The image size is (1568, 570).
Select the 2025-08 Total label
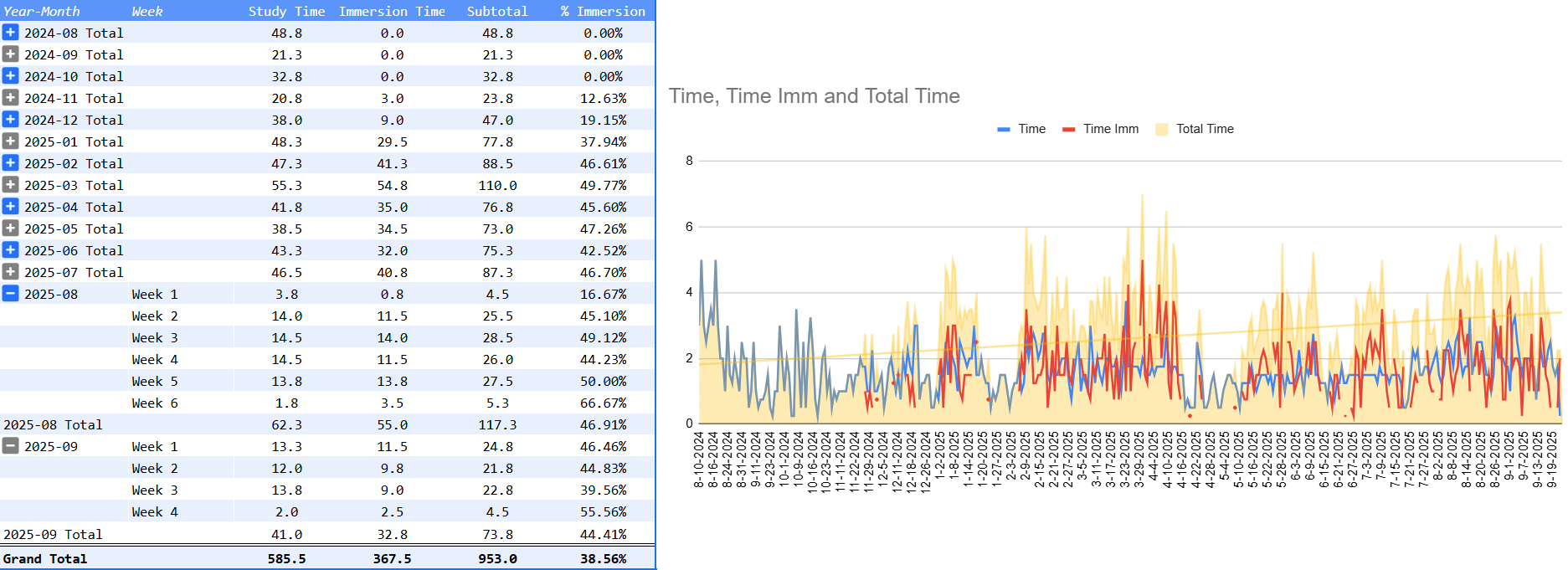53,424
